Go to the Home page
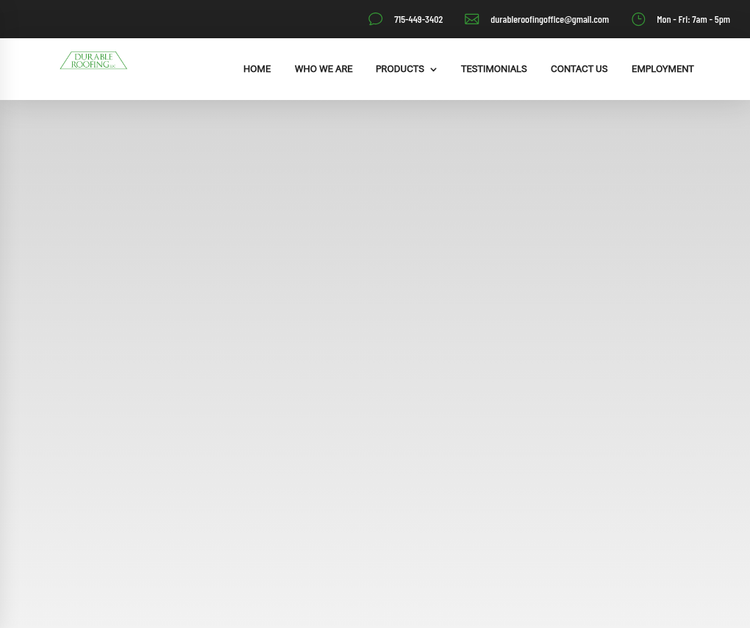The height and width of the screenshot is (628, 750). tap(257, 69)
